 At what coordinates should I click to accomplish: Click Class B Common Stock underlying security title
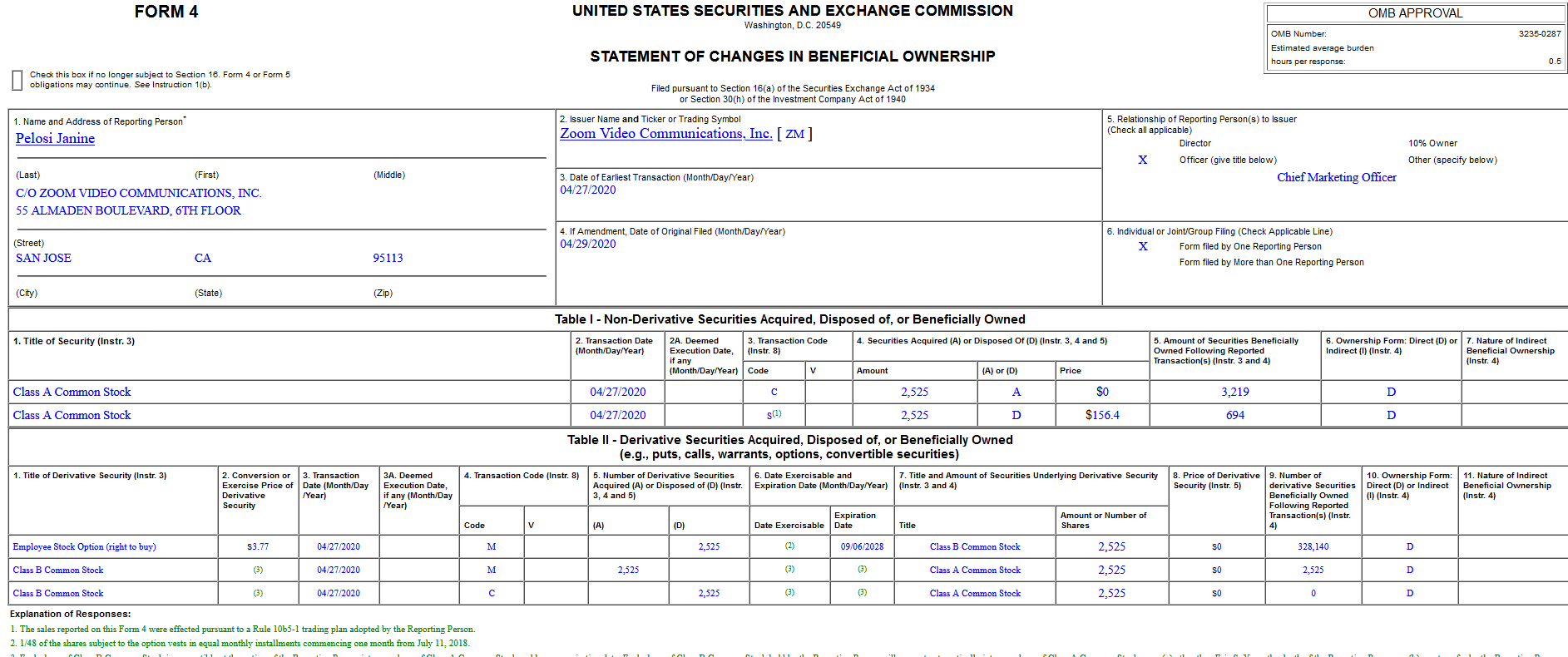point(975,546)
